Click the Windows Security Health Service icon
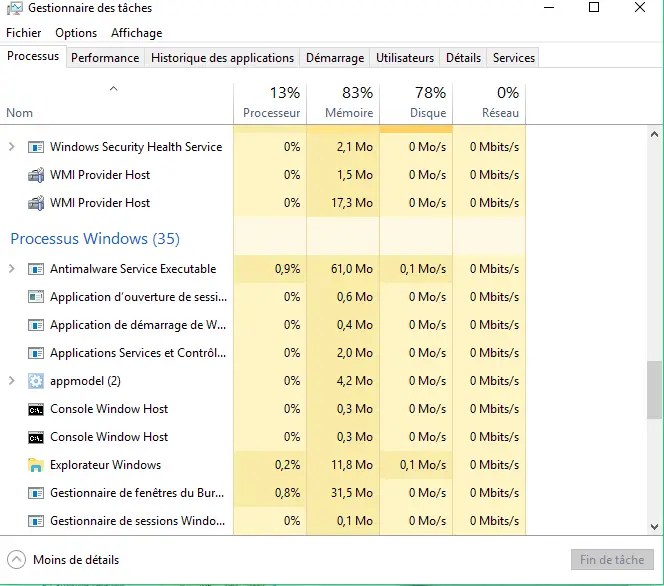Screen dimensions: 664x586 point(36,147)
